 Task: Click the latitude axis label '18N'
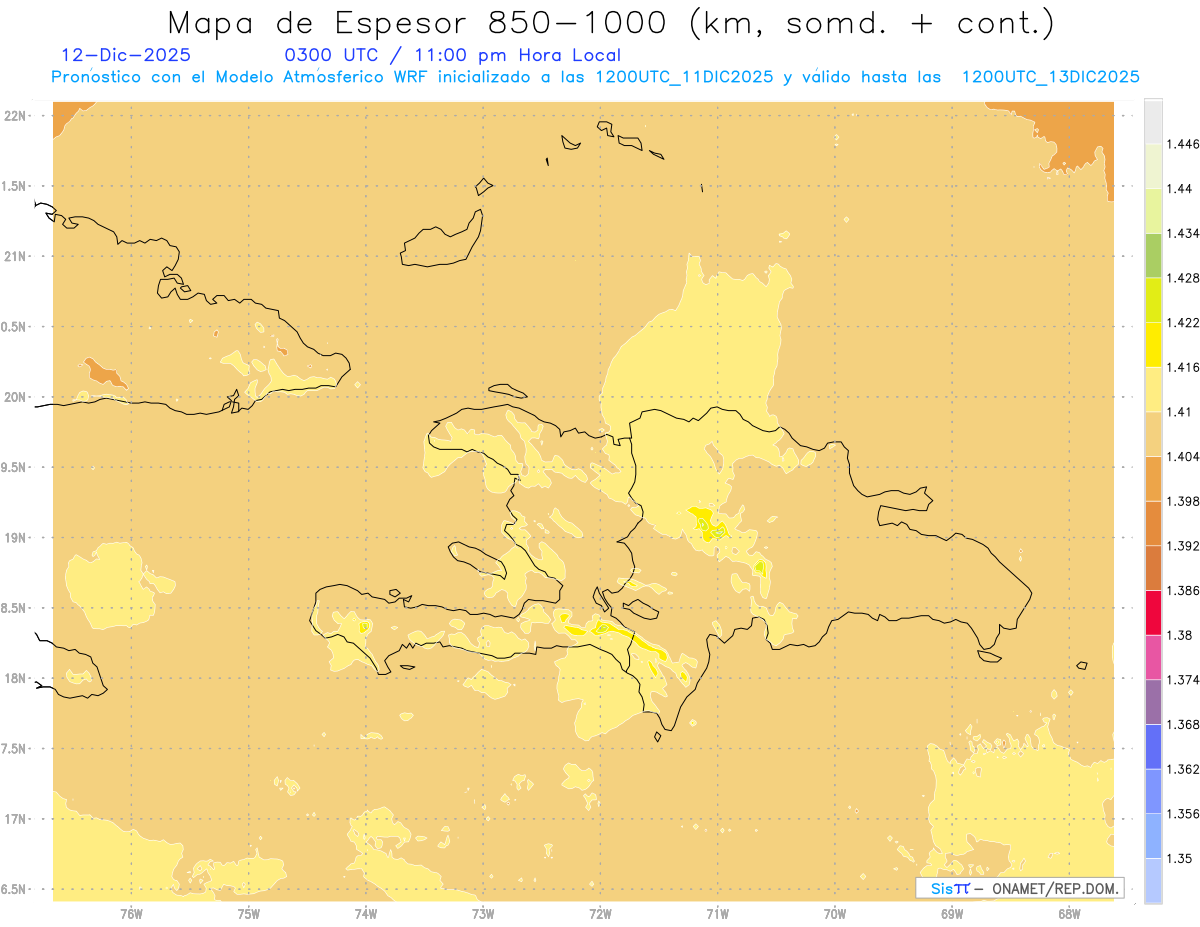pos(15,678)
